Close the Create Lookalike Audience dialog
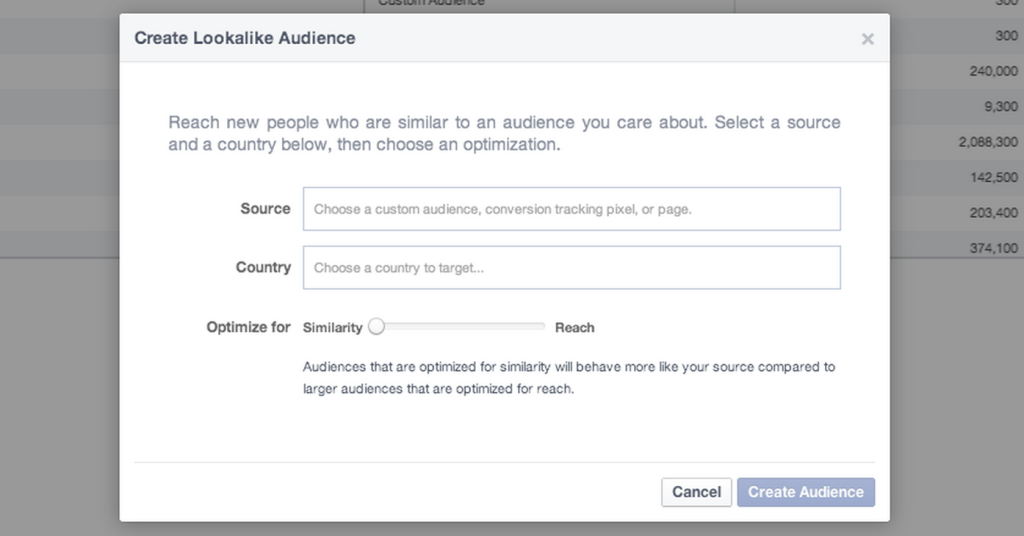This screenshot has height=536, width=1024. point(867,39)
